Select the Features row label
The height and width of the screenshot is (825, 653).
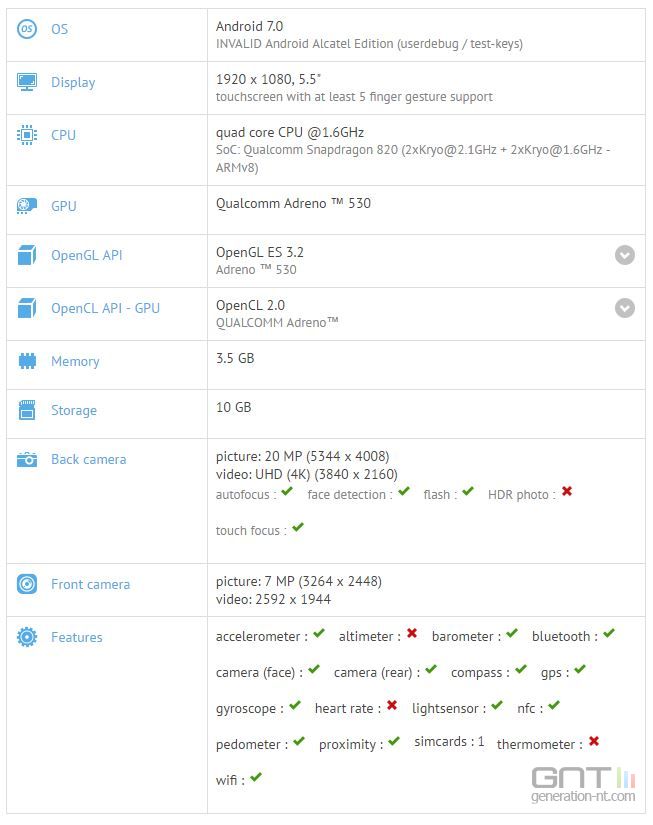coord(77,637)
